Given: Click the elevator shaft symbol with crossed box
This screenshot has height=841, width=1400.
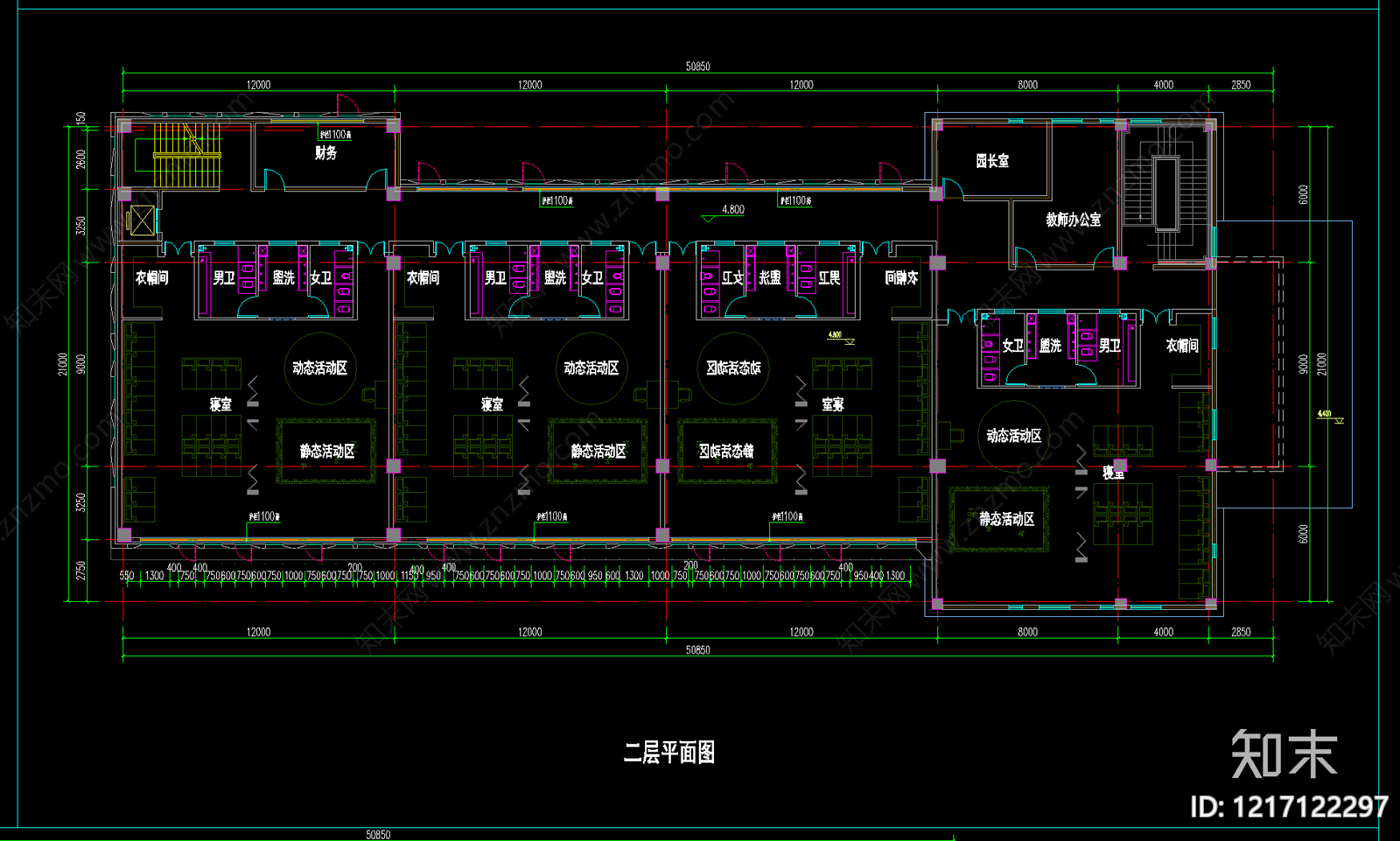Looking at the screenshot, I should [x=141, y=221].
